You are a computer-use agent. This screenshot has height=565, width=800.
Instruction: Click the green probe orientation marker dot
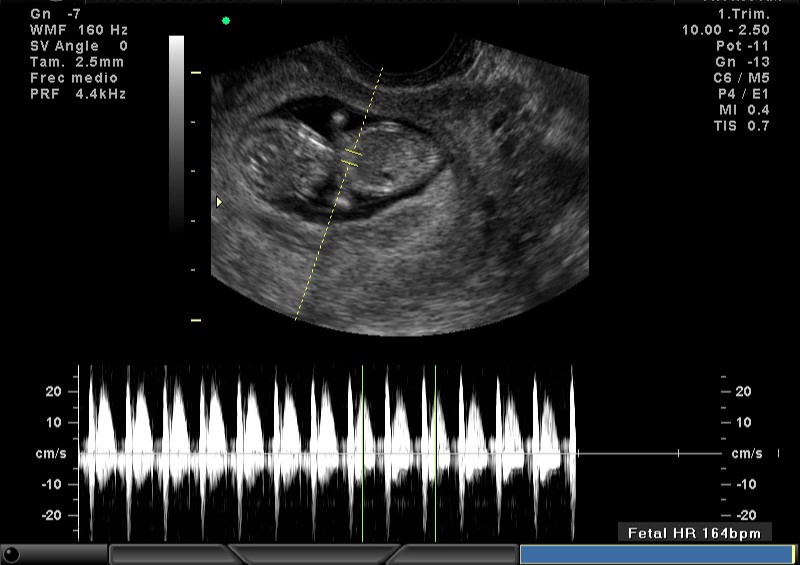coord(226,20)
